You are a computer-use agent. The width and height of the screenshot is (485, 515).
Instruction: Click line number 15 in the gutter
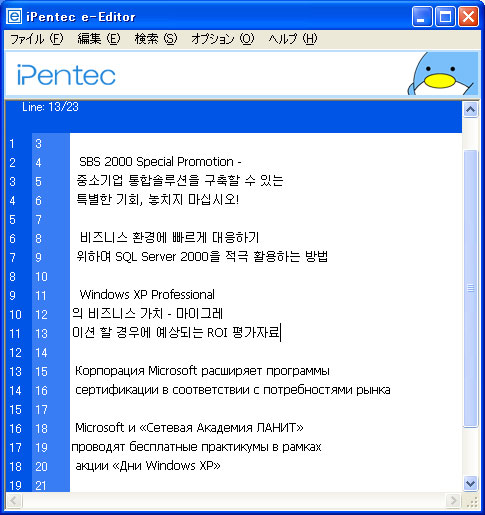42,372
